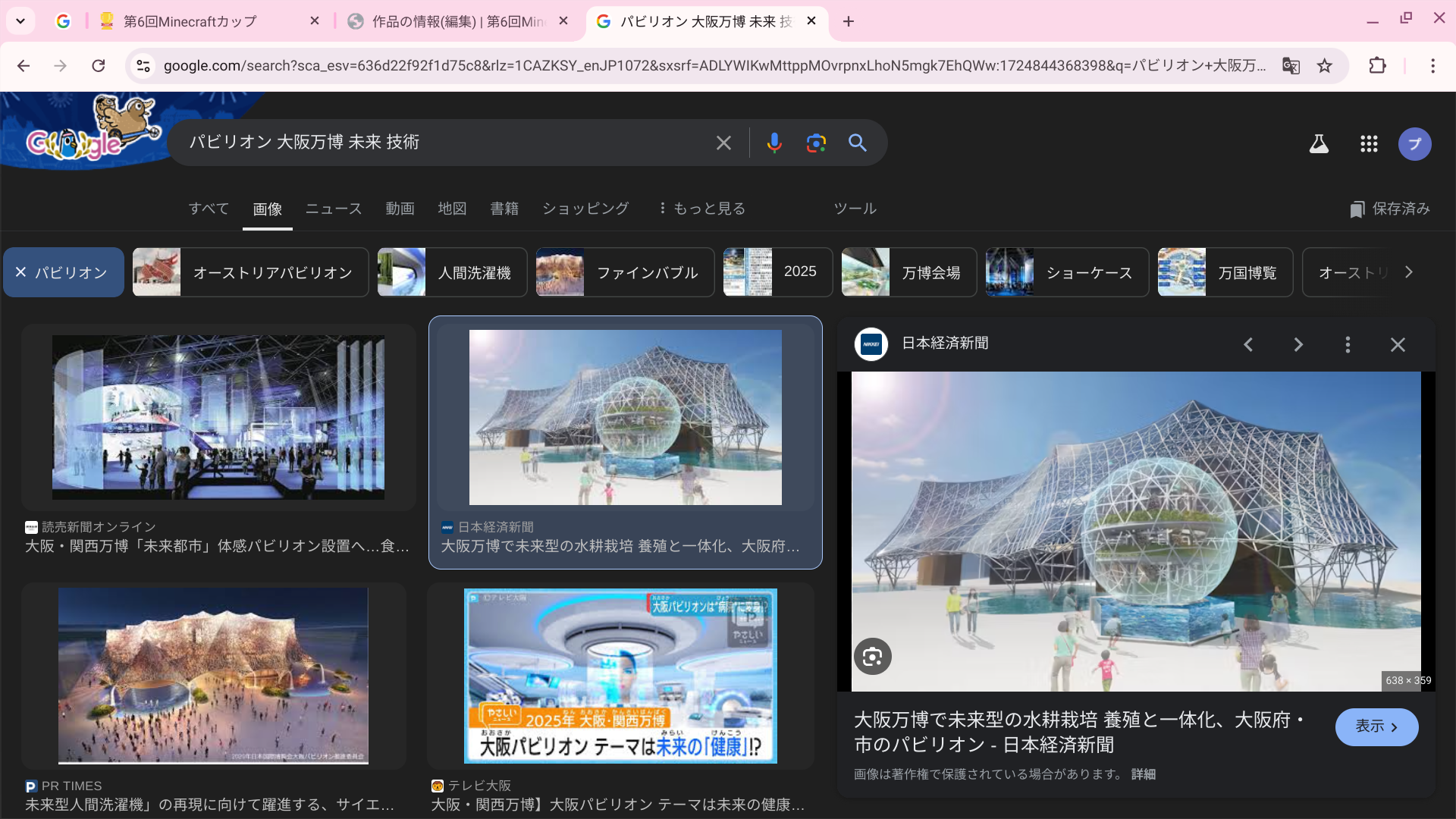Screen dimensions: 1456x819
Task: Open 日本経済新聞 source in preview header
Action: 945,344
